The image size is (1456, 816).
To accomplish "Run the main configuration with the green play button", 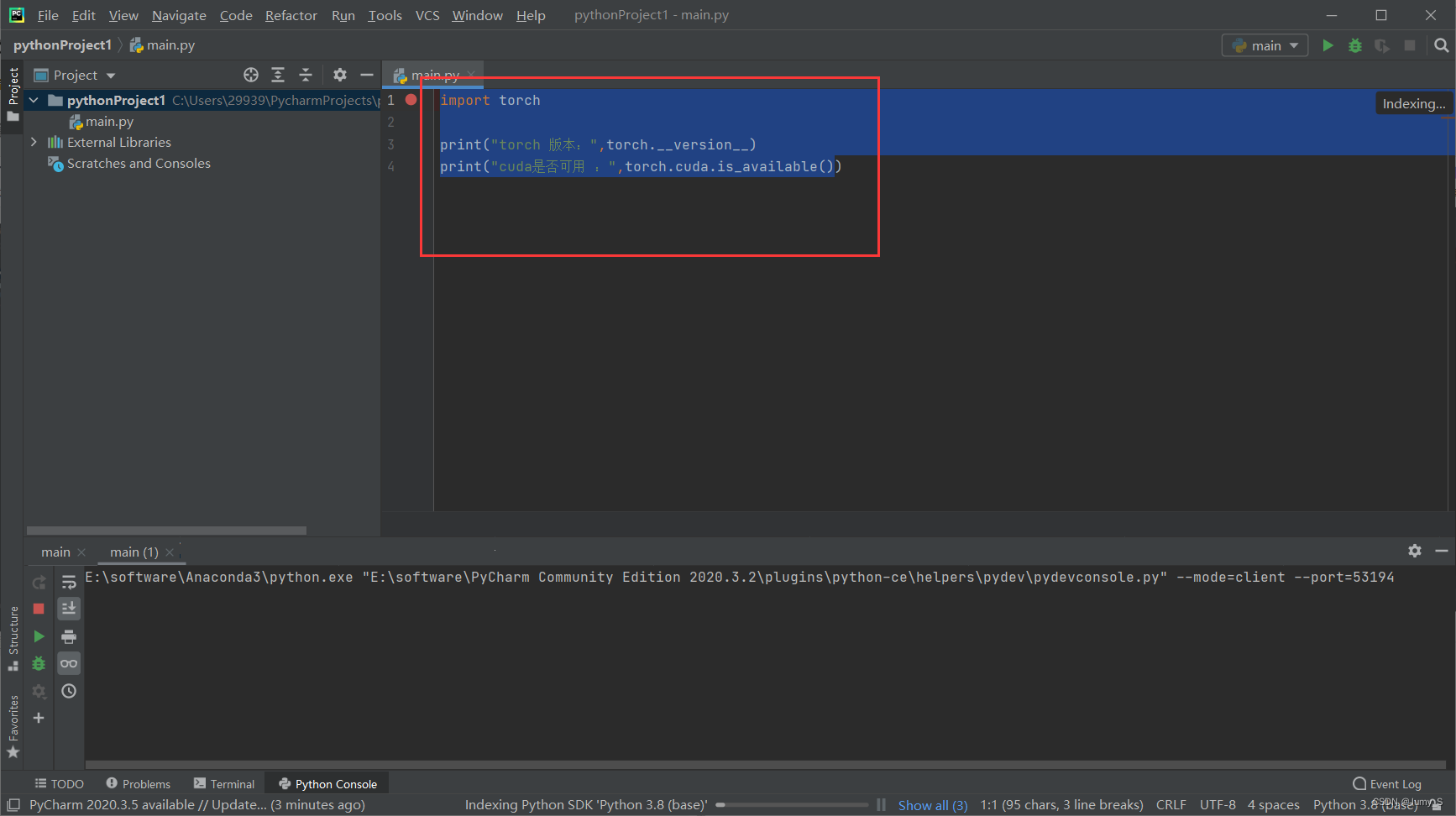I will click(x=1328, y=45).
